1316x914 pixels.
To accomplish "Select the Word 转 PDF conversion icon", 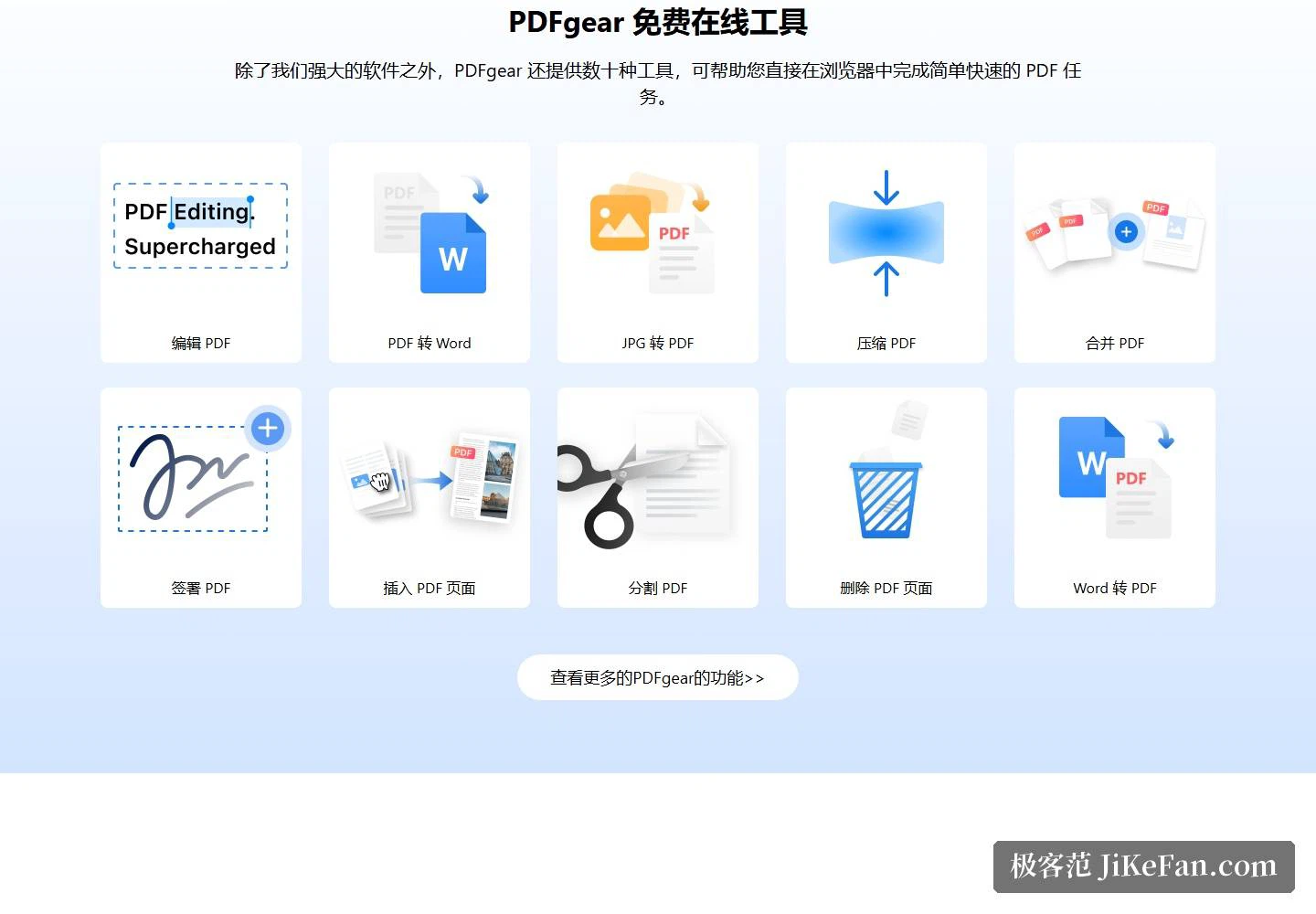I will coord(1116,477).
